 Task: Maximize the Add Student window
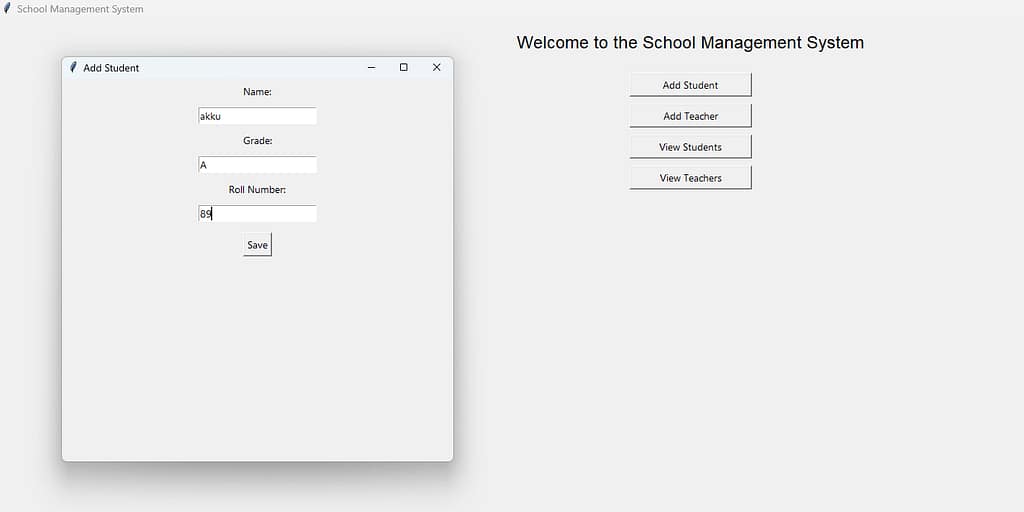(x=404, y=67)
